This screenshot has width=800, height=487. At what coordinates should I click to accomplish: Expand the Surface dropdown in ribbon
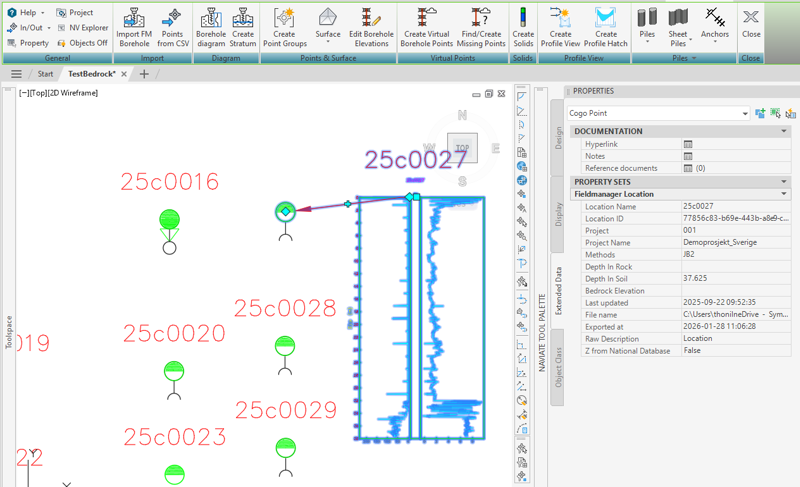tap(327, 43)
